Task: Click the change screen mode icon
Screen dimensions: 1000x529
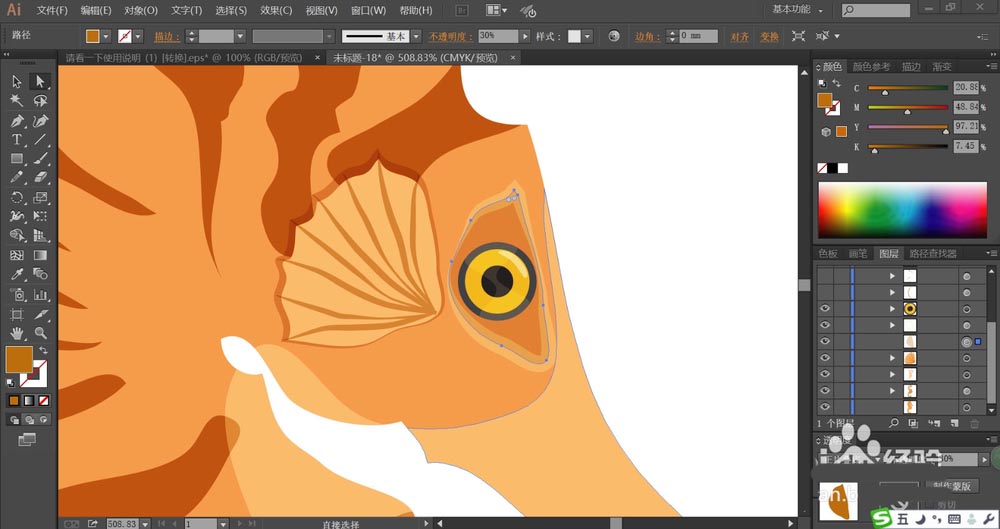Action: [27, 440]
